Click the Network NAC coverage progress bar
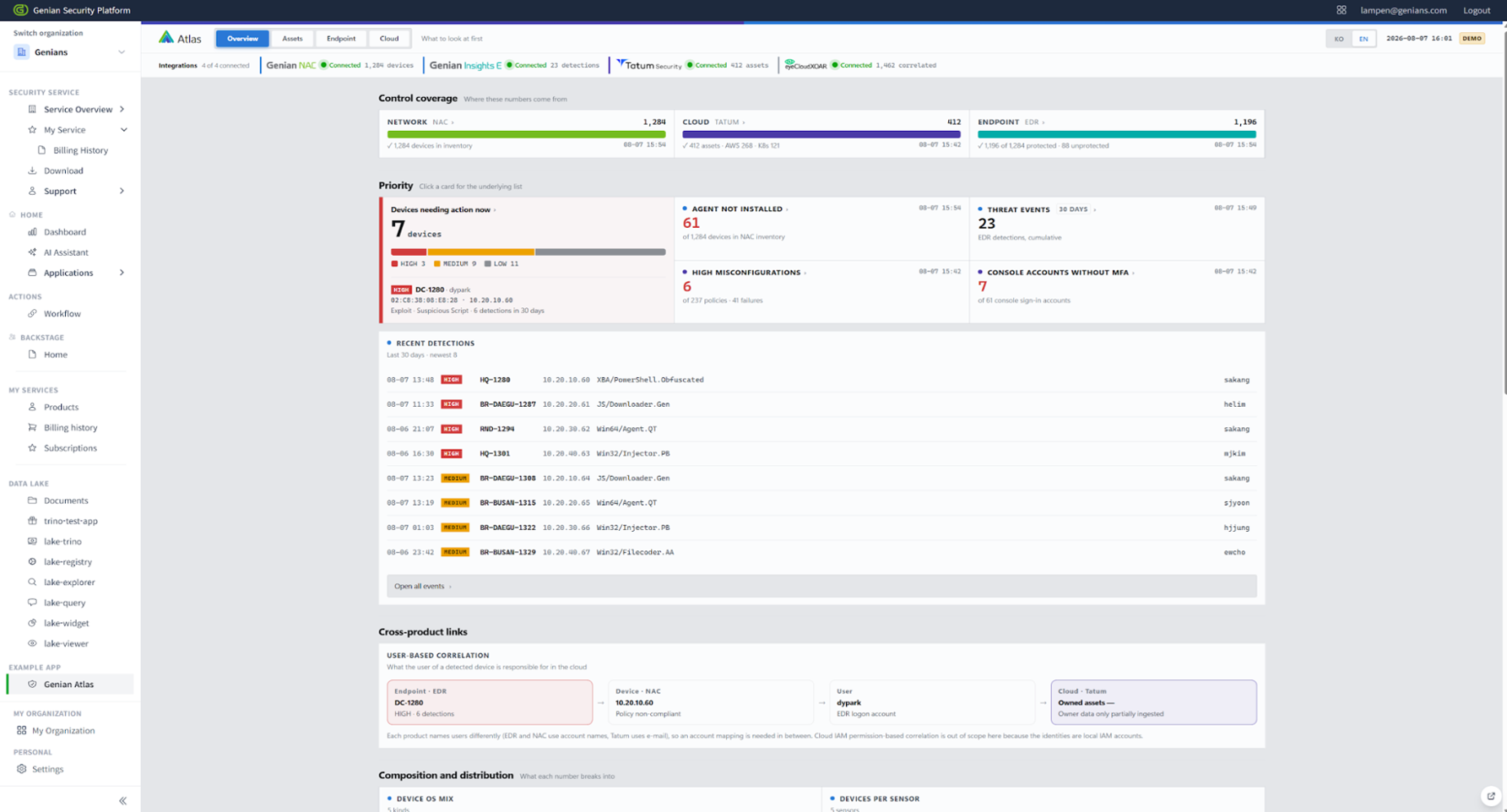Image resolution: width=1507 pixels, height=812 pixels. [x=526, y=134]
